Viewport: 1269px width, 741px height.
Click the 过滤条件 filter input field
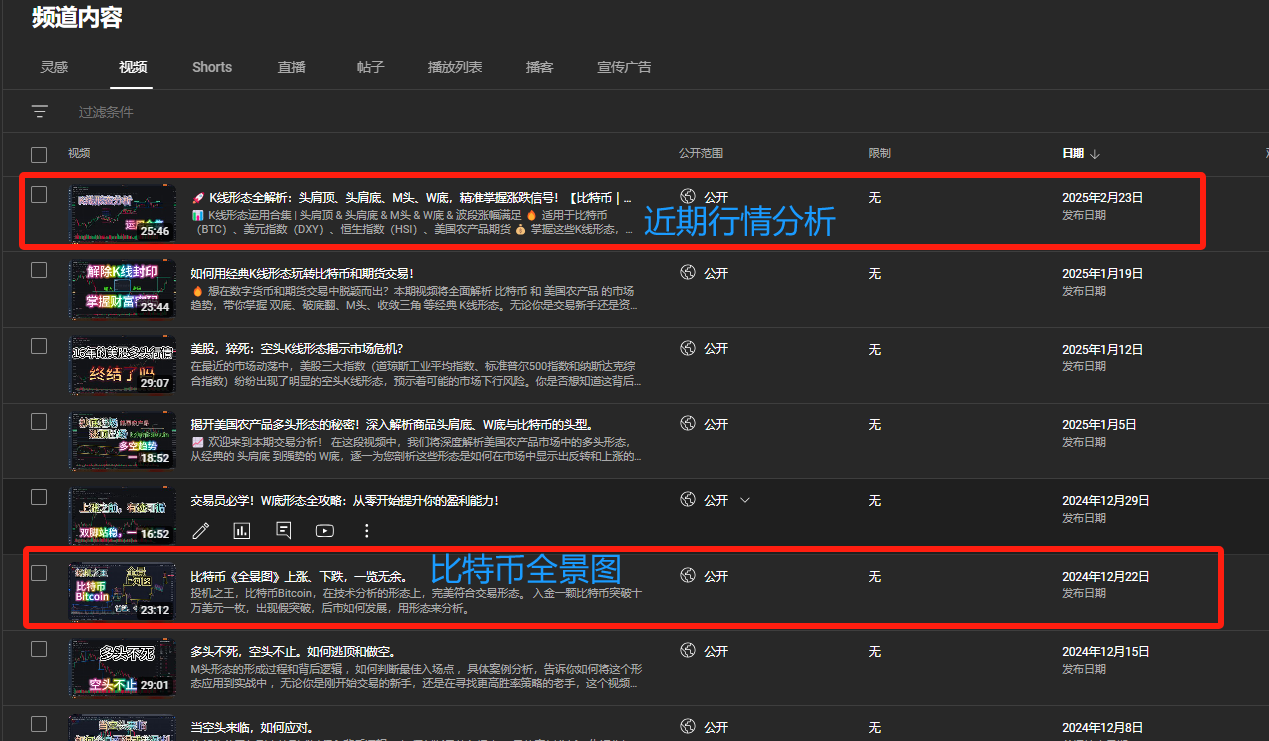[106, 112]
